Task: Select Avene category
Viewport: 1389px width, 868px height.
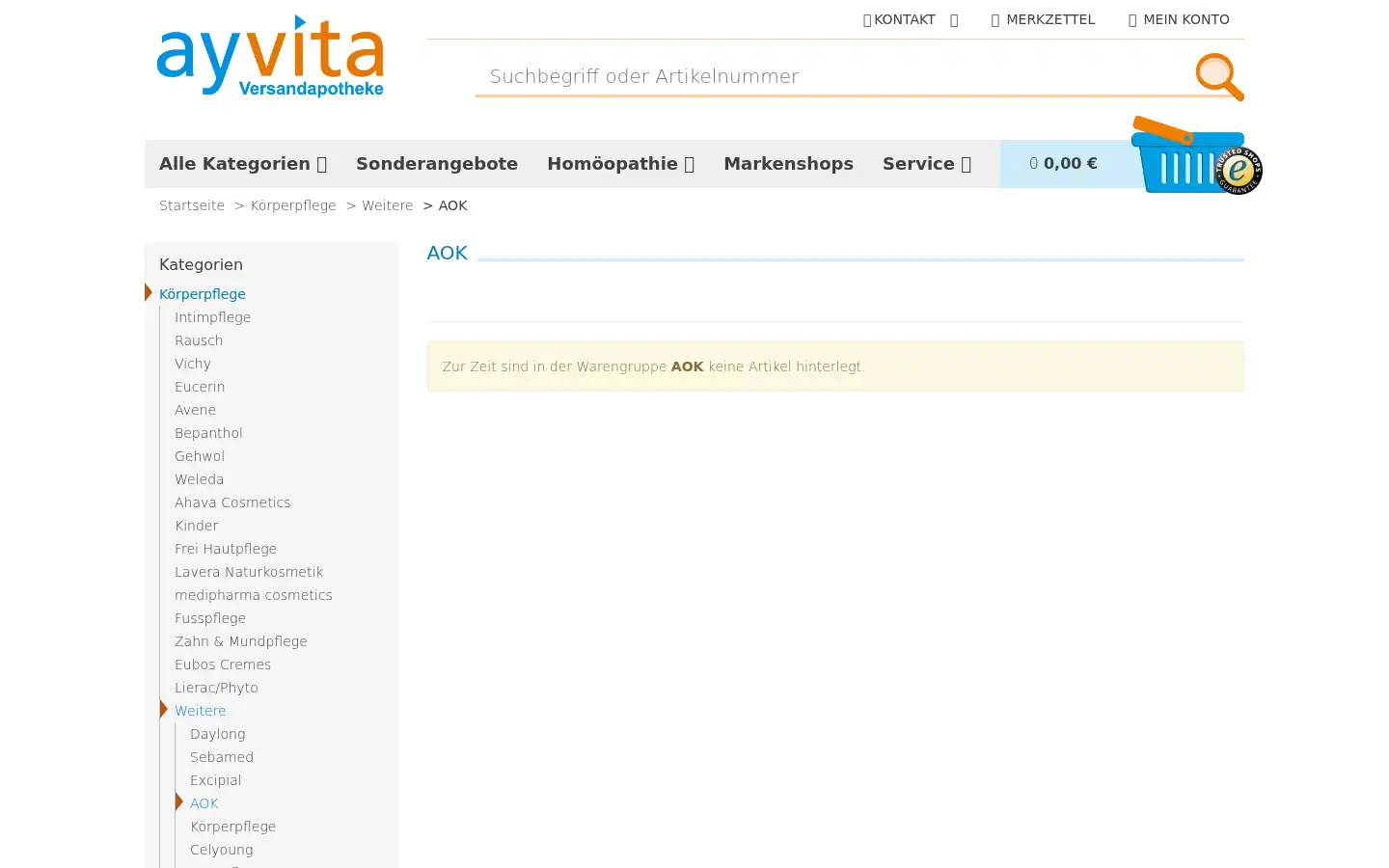Action: click(195, 410)
